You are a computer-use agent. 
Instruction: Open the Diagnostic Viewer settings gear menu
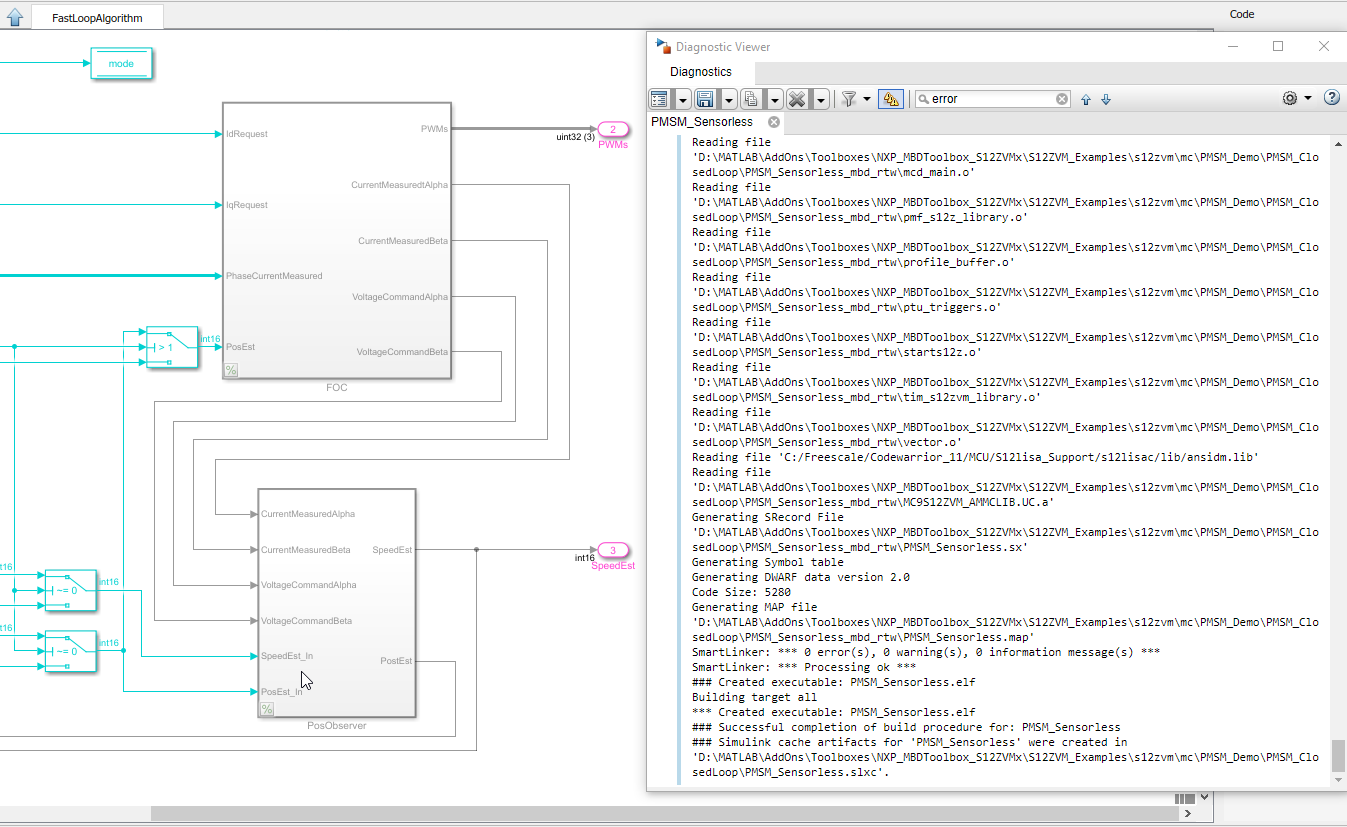[x=1290, y=99]
